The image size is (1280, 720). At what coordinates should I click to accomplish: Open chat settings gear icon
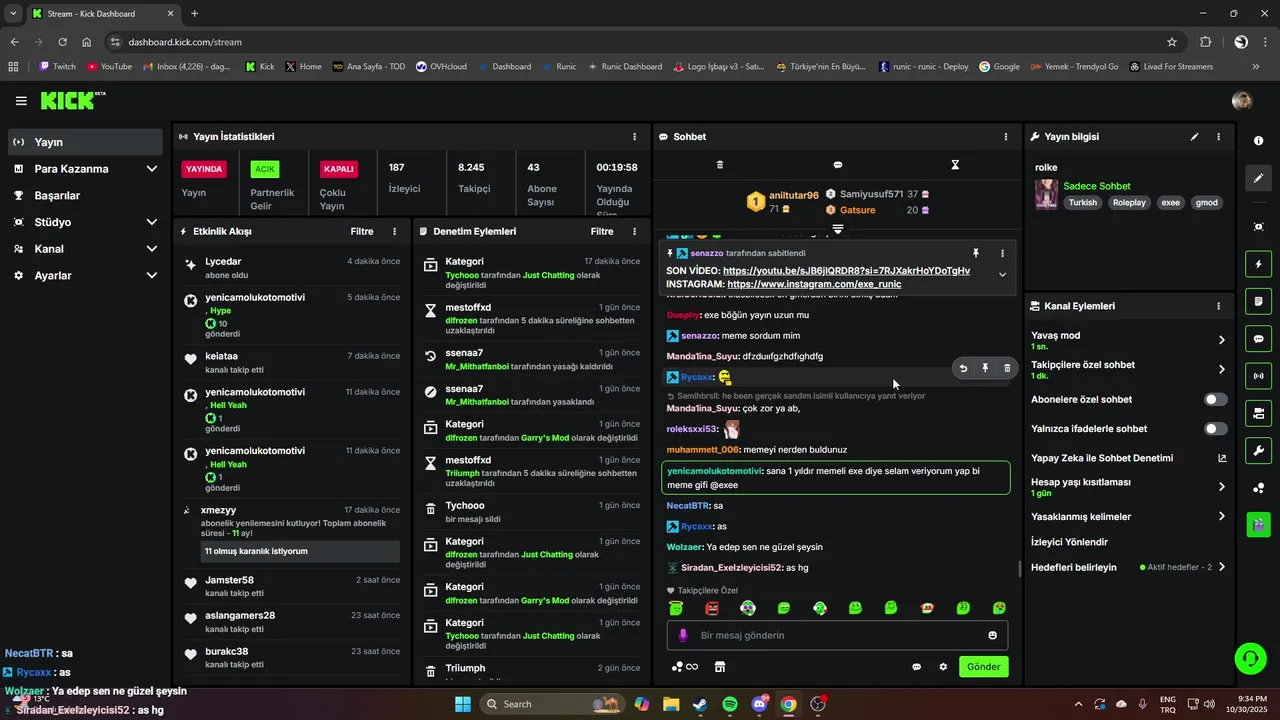pos(942,667)
